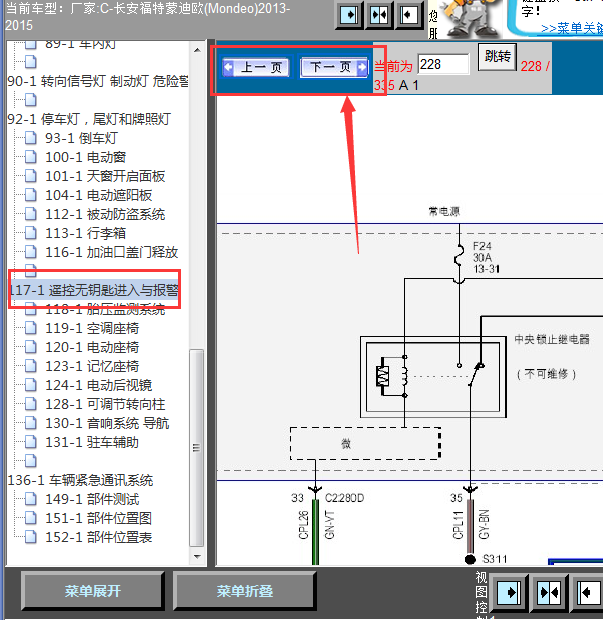This screenshot has height=620, width=603.
Task: Select 104-1 电动遮阳板 entry
Action: point(98,195)
